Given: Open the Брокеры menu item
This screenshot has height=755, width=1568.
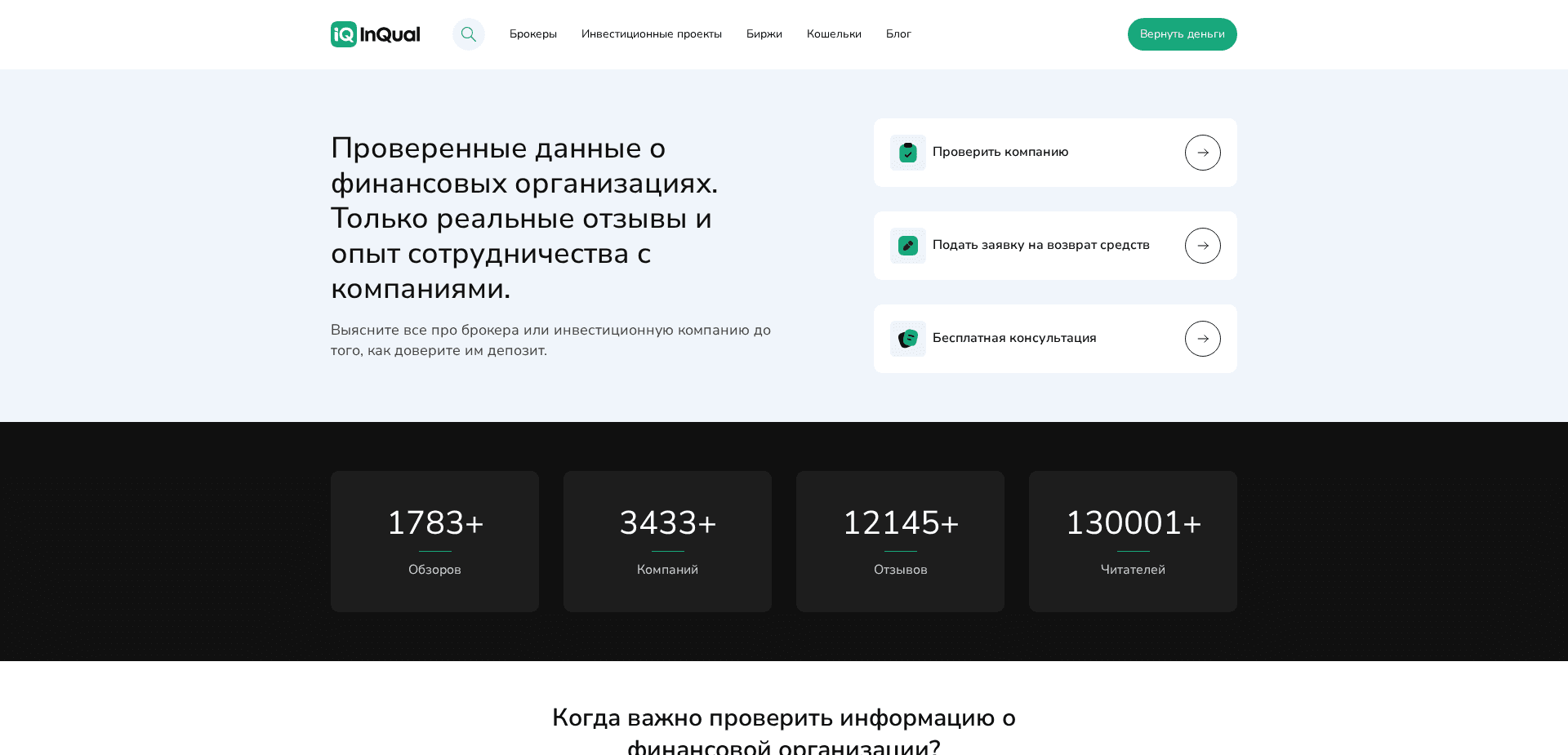Looking at the screenshot, I should 533,34.
